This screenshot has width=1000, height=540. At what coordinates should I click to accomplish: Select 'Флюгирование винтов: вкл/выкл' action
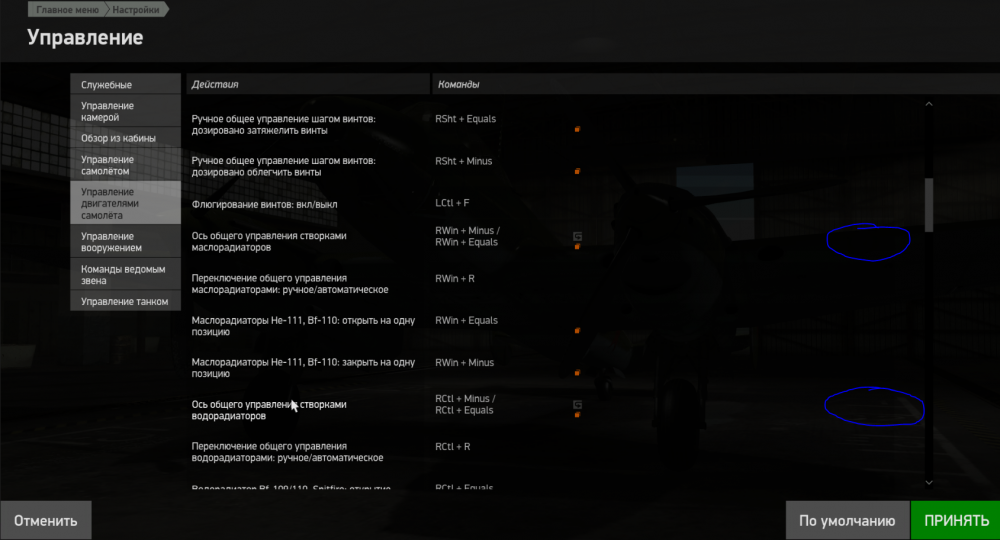(264, 205)
